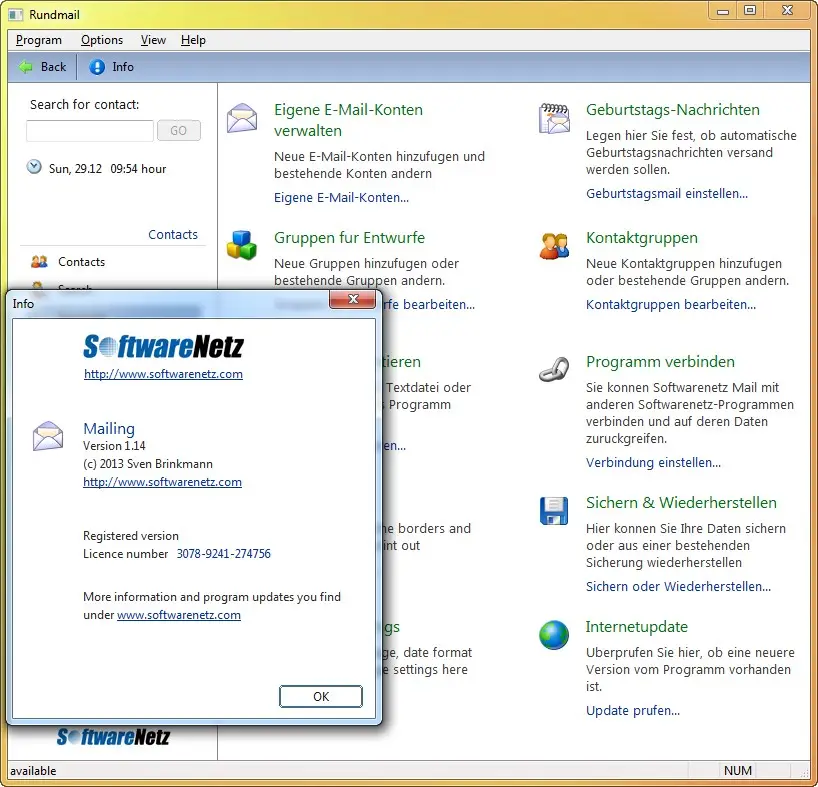The height and width of the screenshot is (787, 818).
Task: Click the green Back arrow icon
Action: 26,67
